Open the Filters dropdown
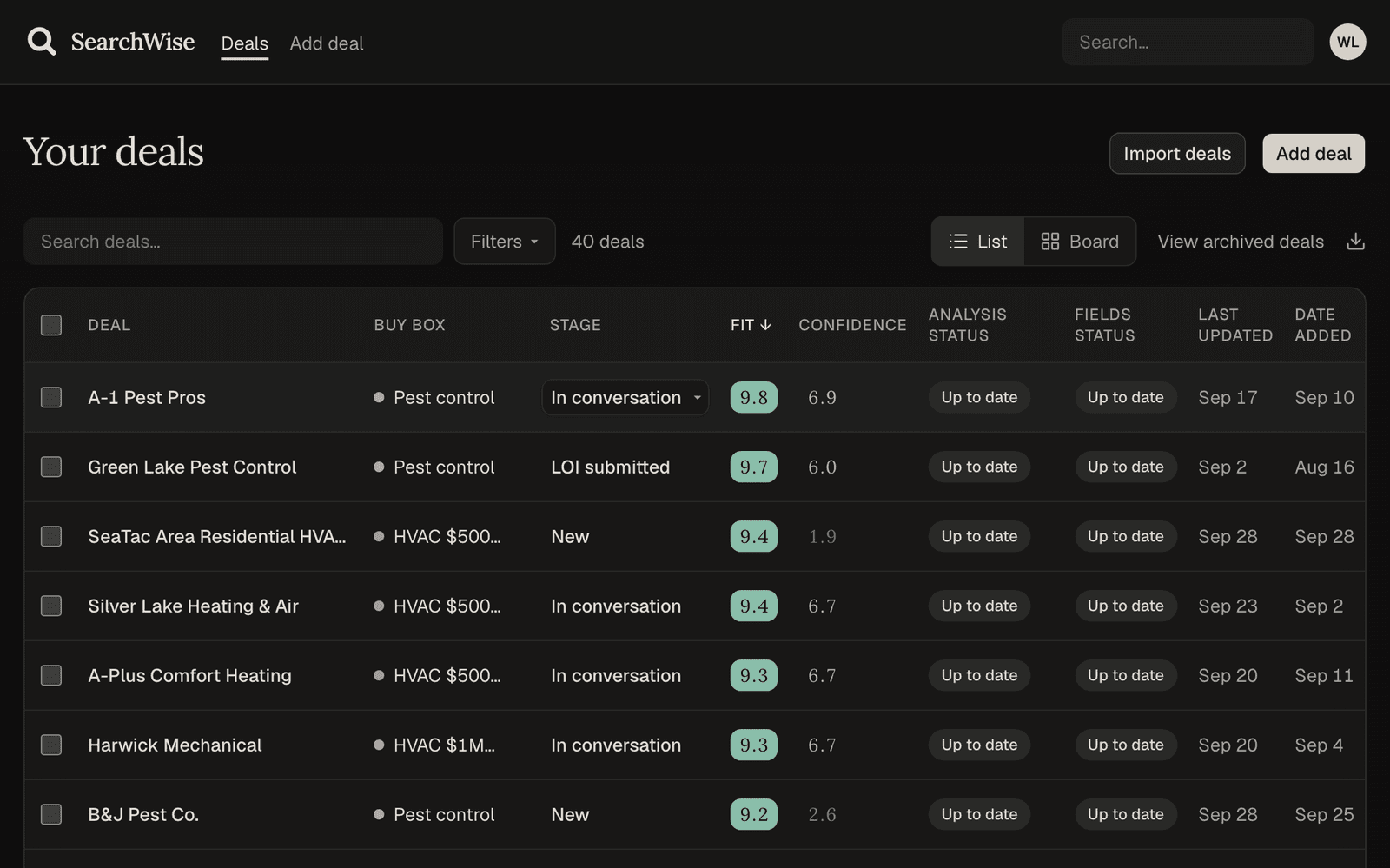Image resolution: width=1390 pixels, height=868 pixels. click(505, 242)
